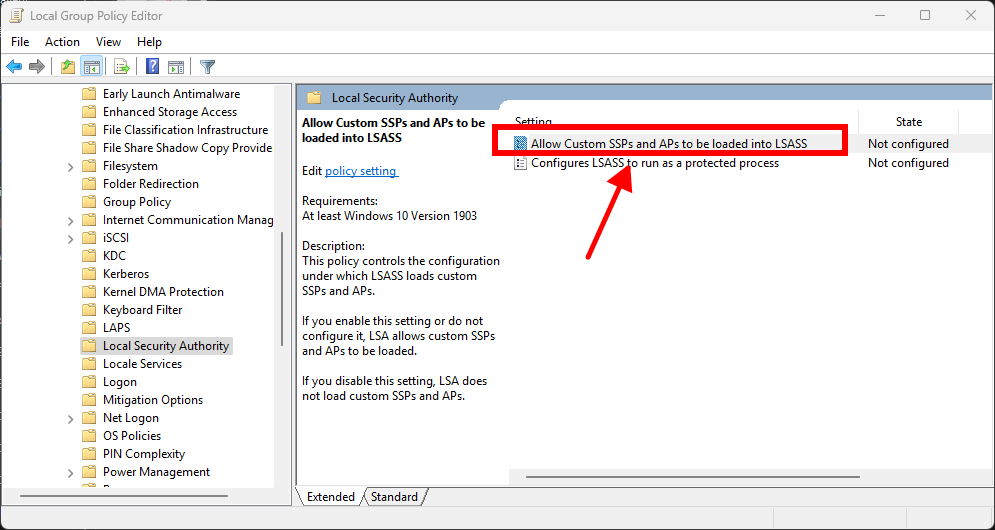Viewport: 995px width, 530px height.
Task: Click the Forward arrow toolbar icon
Action: [x=37, y=67]
